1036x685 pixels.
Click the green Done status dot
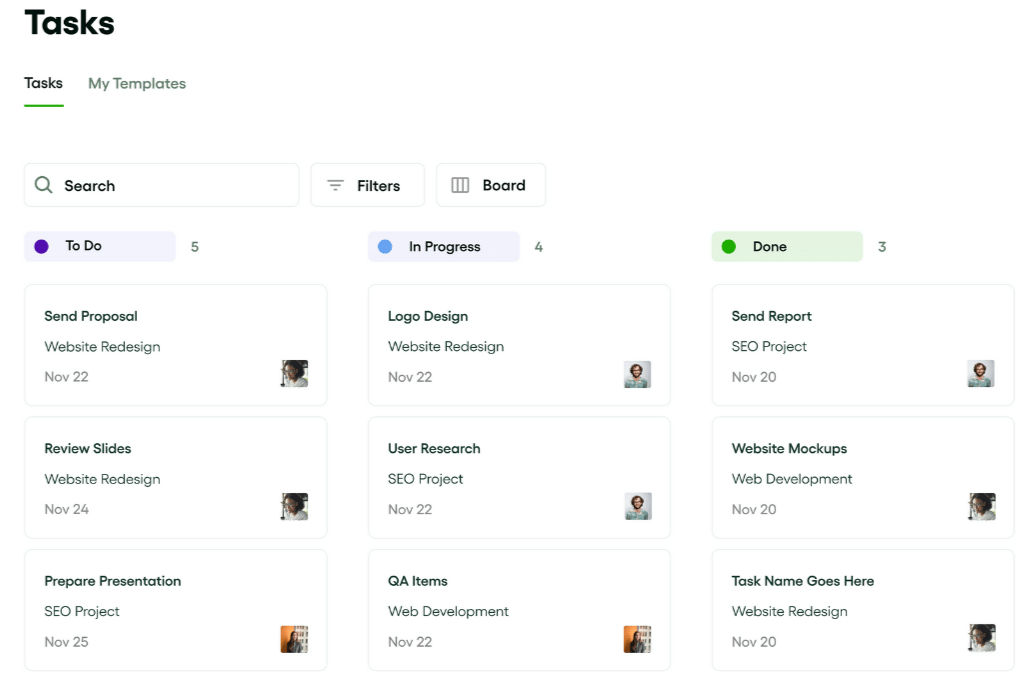[728, 246]
